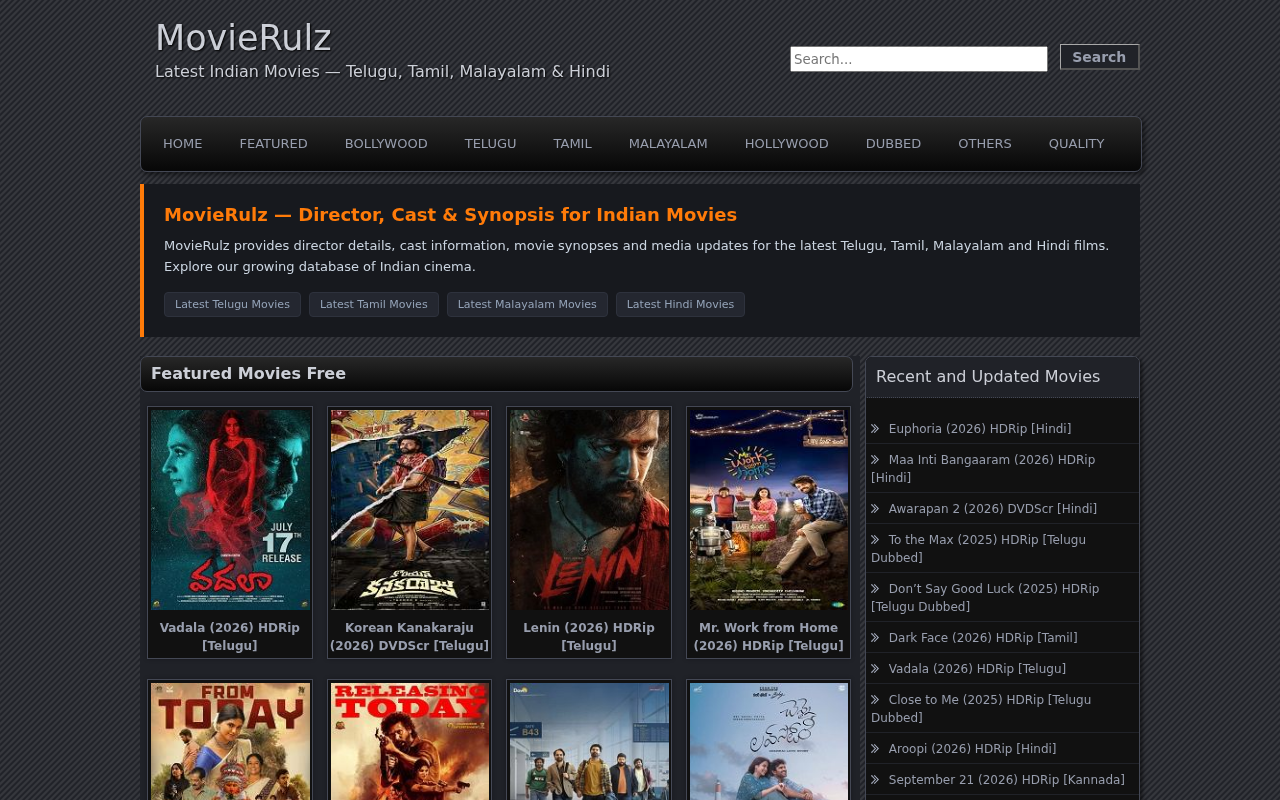This screenshot has height=800, width=1280.
Task: Click the orange "Director, Cast & Synopsis" heading
Action: [x=450, y=215]
